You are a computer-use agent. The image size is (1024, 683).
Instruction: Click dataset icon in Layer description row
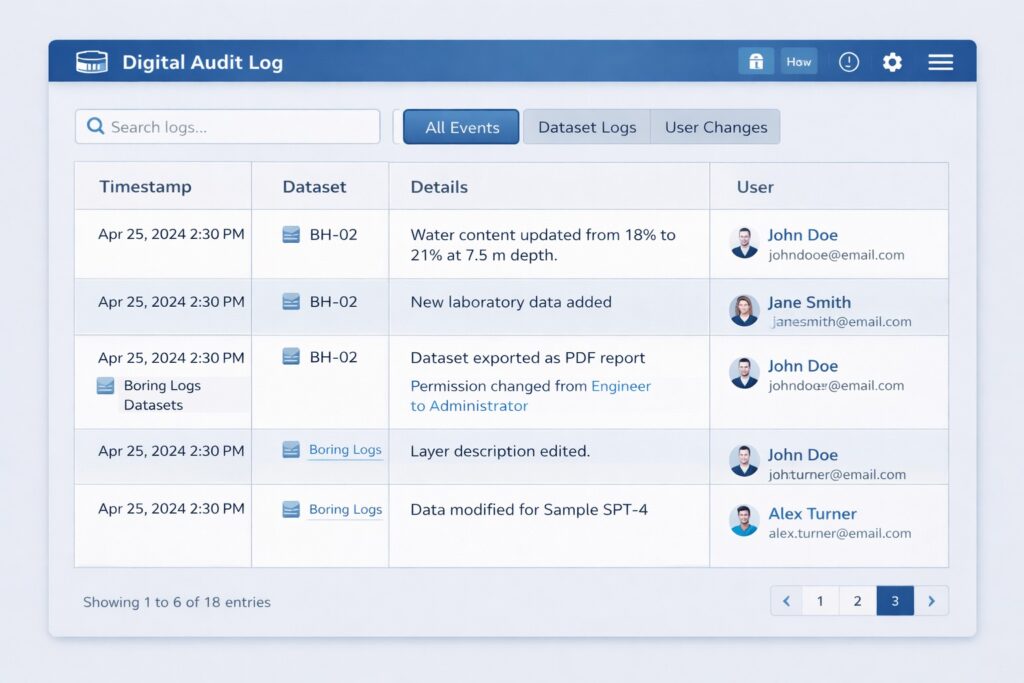(291, 450)
